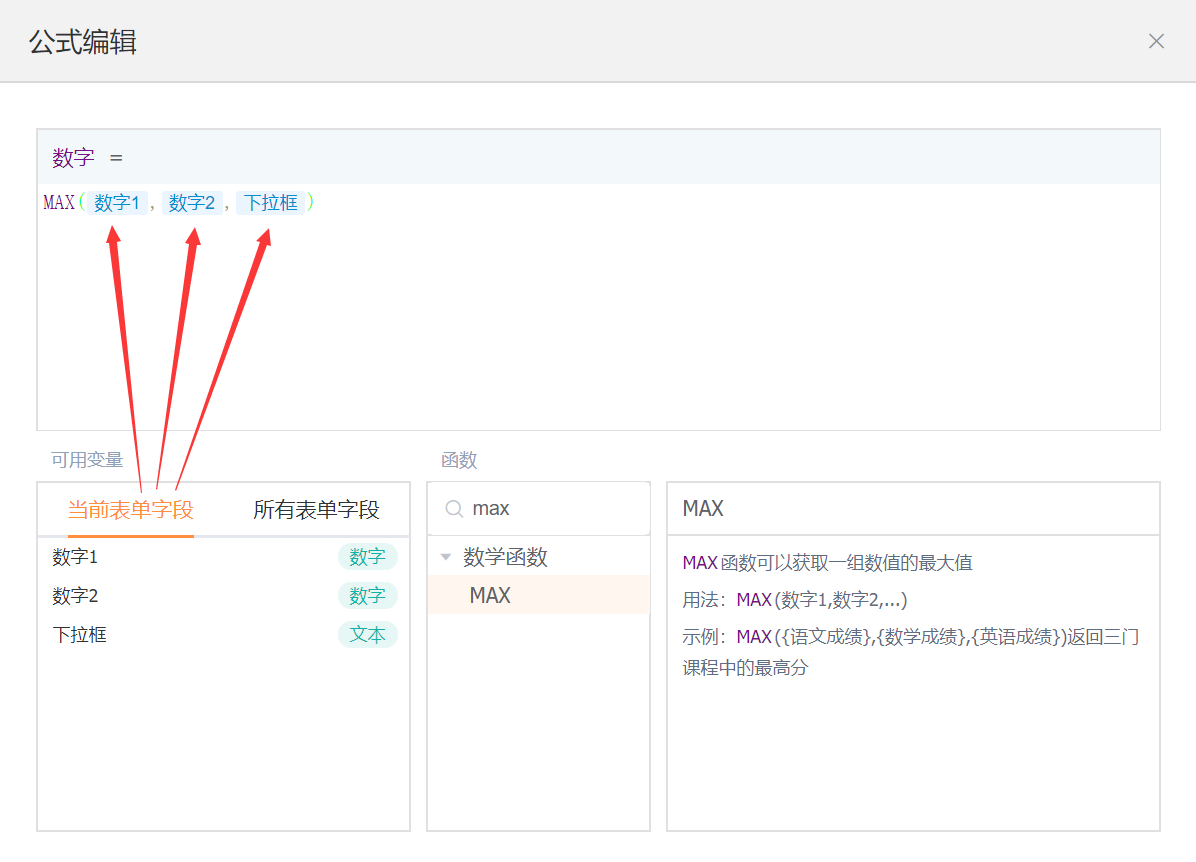The width and height of the screenshot is (1196, 862).
Task: Switch to 所有表单字段 tab
Action: pos(316,510)
